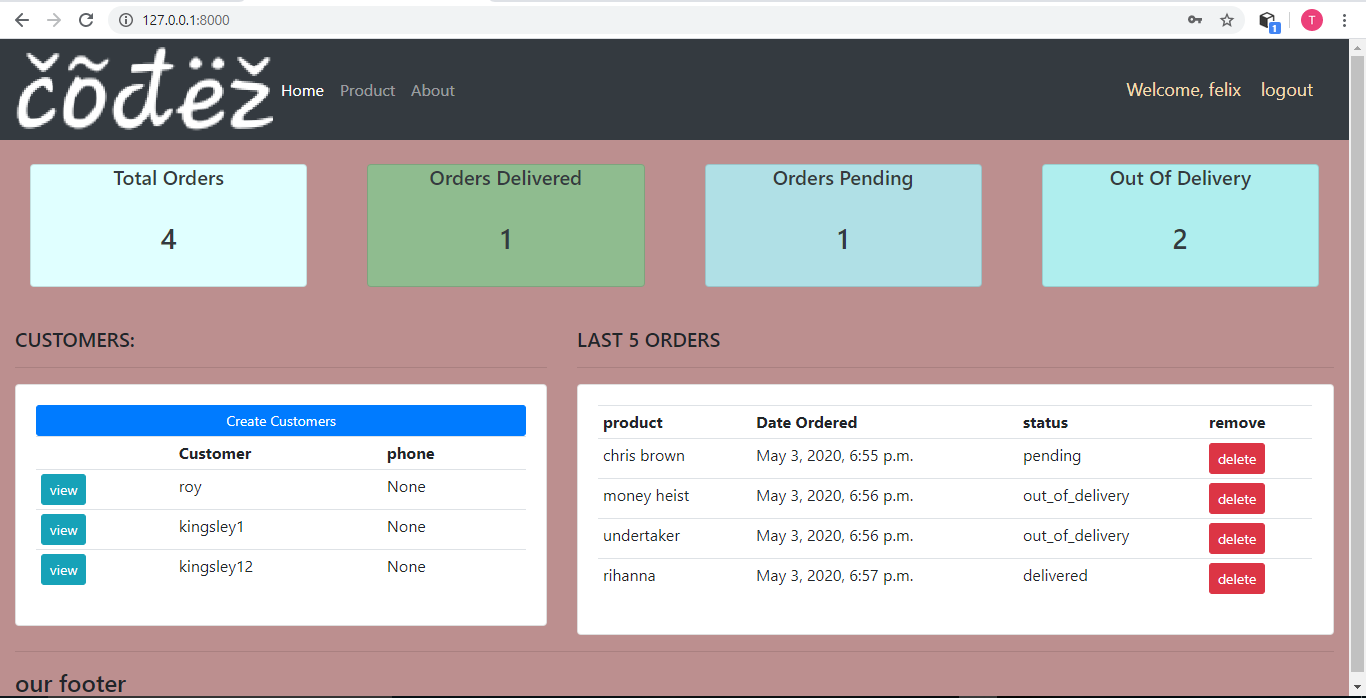Bookmark the page using the star icon
Screen dimensions: 1366x698
[x=1227, y=19]
